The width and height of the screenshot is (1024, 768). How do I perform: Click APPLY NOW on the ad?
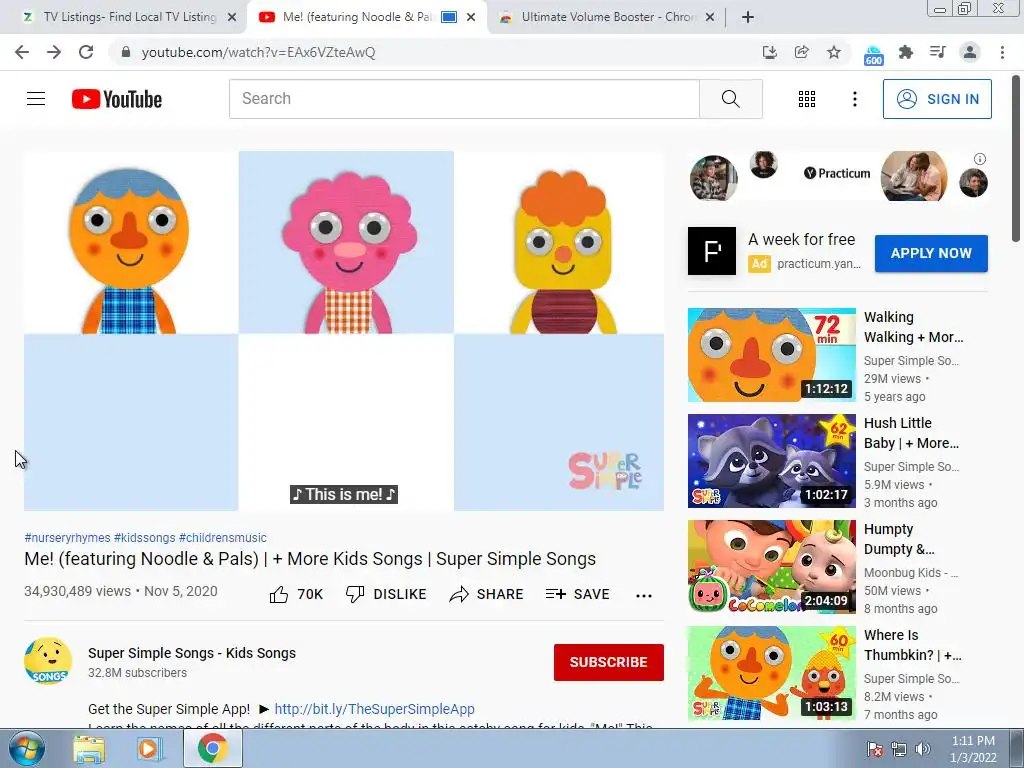[x=931, y=253]
